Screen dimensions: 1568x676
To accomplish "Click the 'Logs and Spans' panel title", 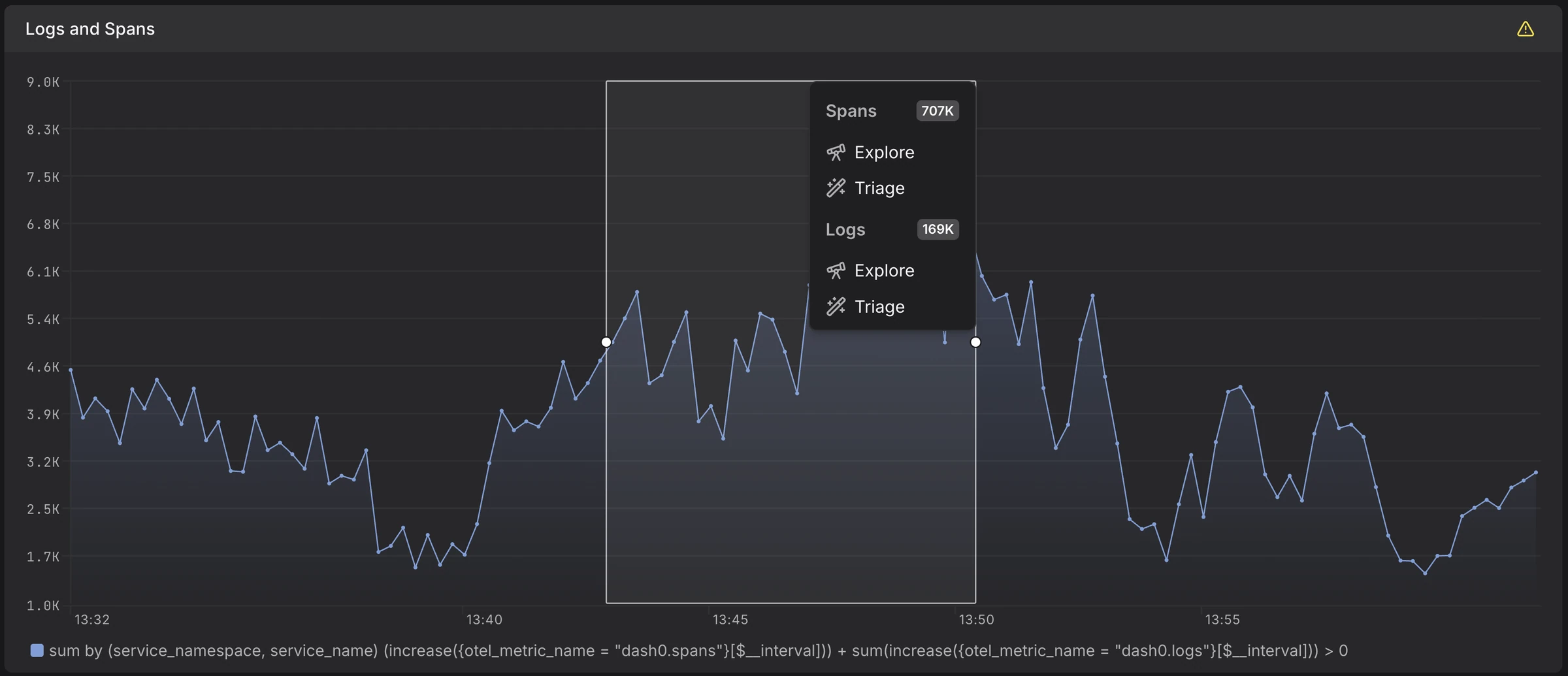I will click(90, 29).
